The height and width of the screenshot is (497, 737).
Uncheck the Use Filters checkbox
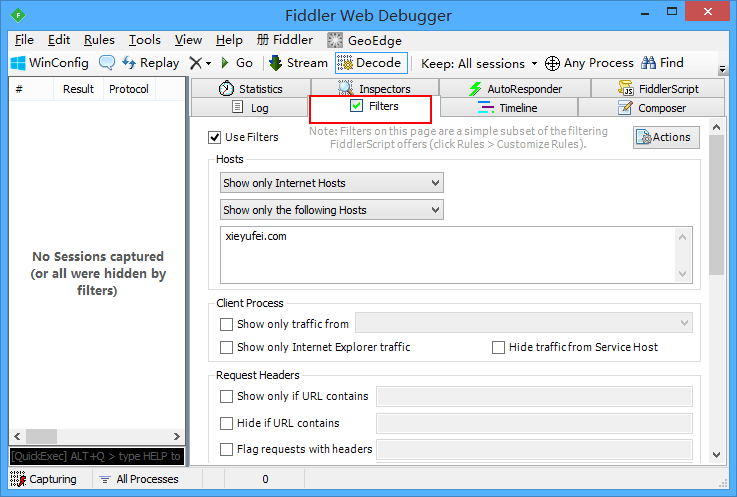click(214, 137)
